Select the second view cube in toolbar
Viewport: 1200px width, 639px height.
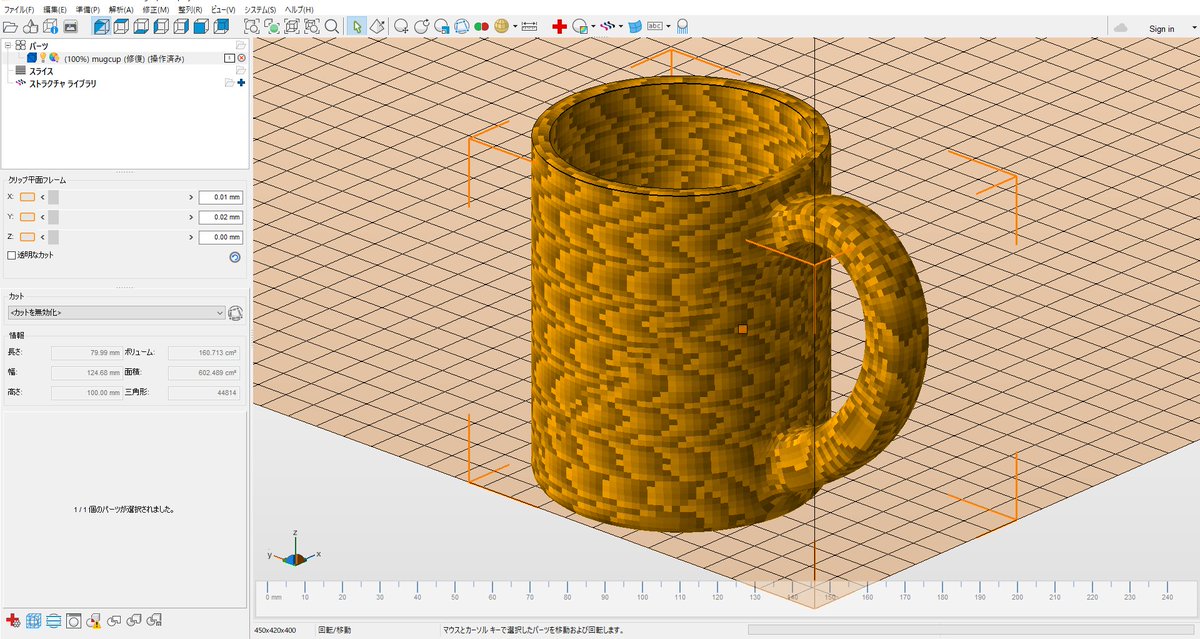coord(122,27)
